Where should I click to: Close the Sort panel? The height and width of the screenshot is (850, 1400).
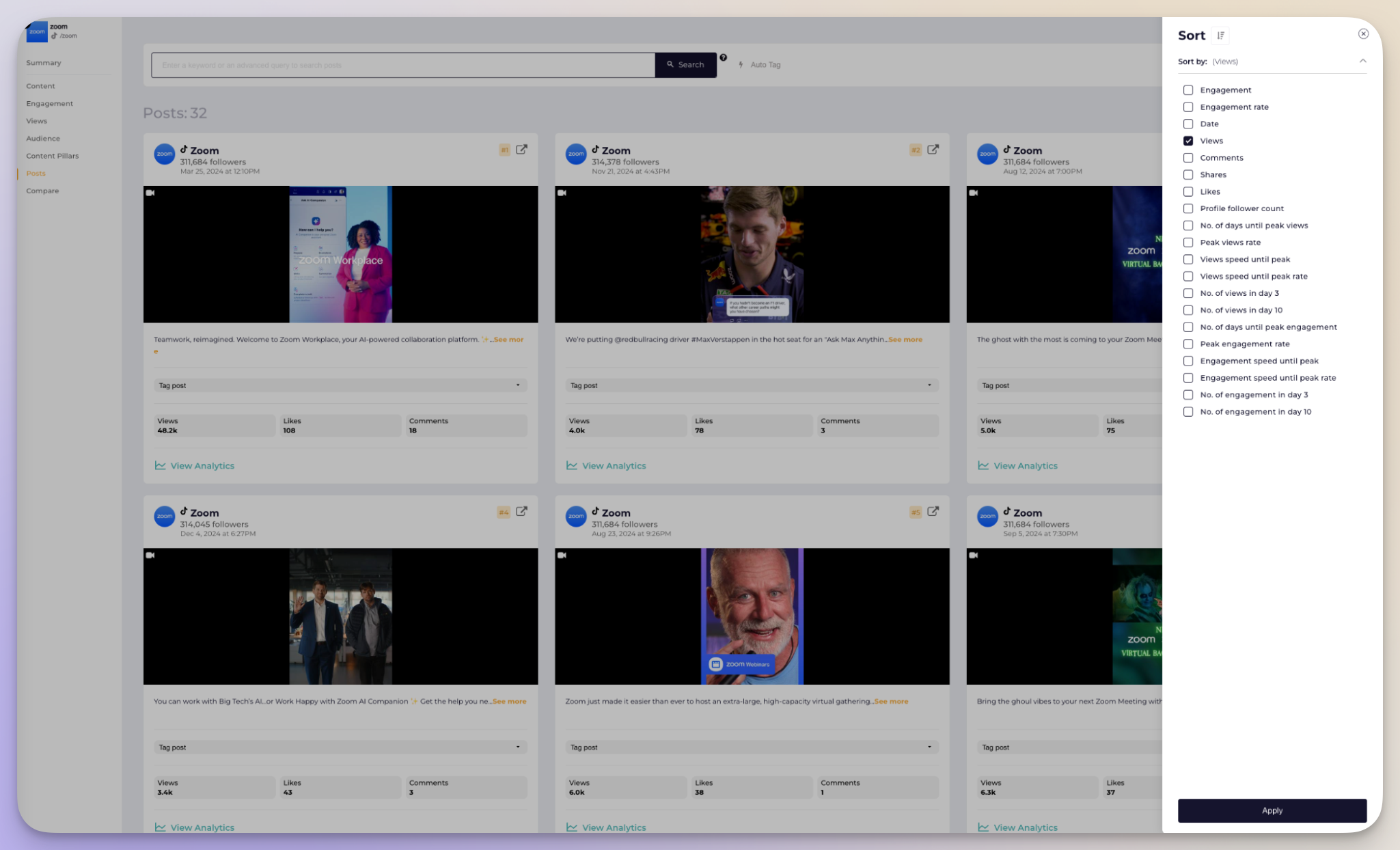(1363, 33)
